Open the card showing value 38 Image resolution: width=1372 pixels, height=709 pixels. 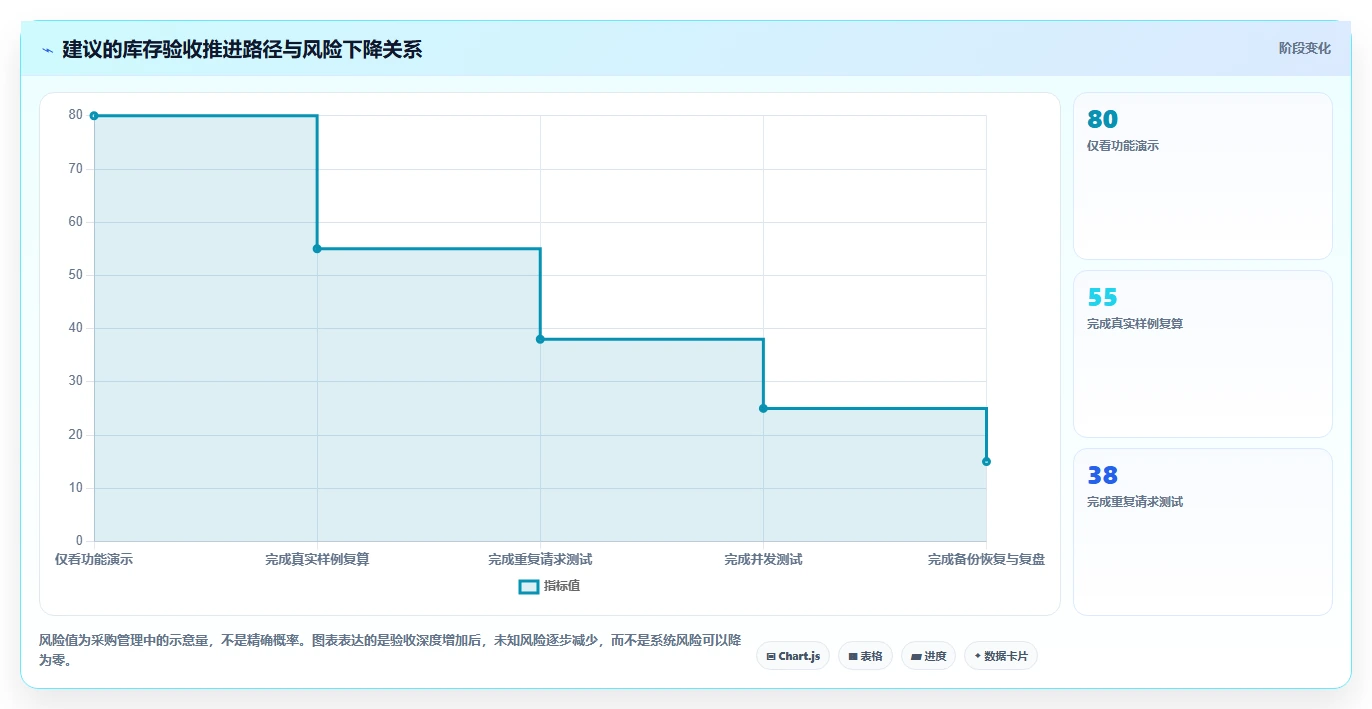(x=1202, y=532)
